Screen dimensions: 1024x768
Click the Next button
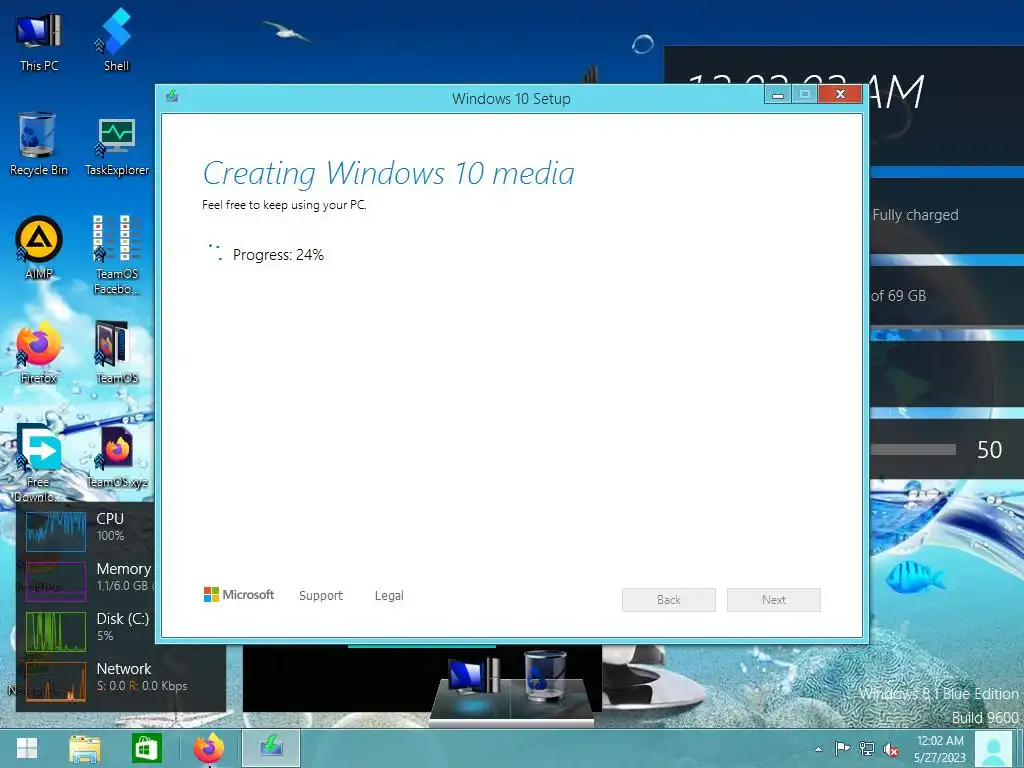pyautogui.click(x=774, y=600)
